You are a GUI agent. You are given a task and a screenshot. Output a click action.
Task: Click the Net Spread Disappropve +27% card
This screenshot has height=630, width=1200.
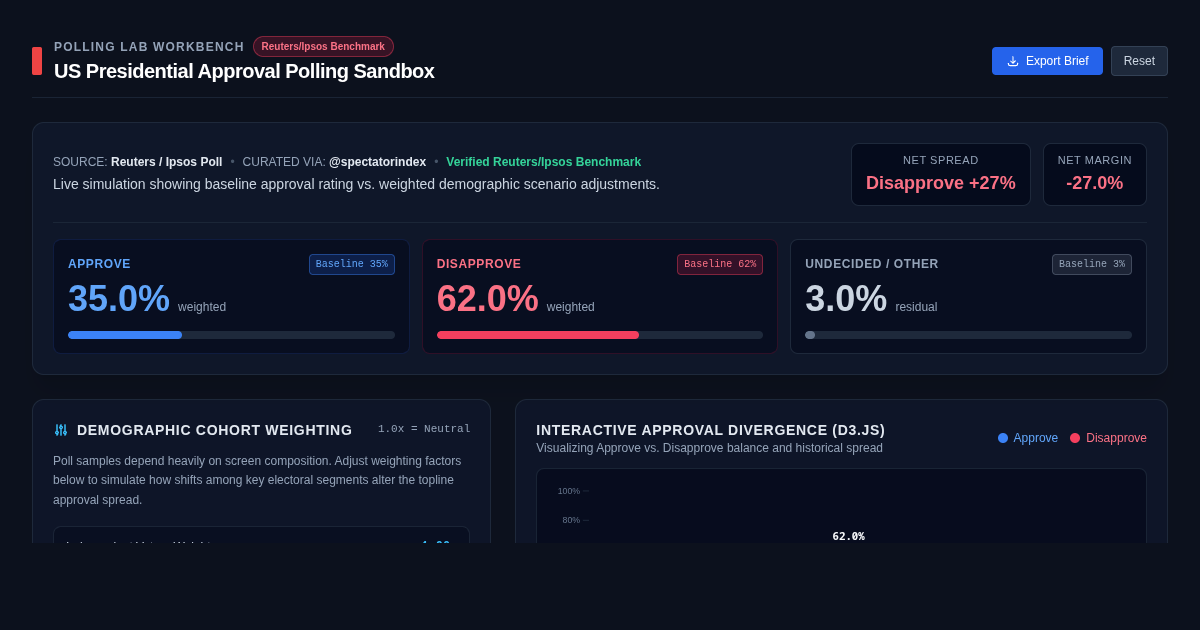pos(941,175)
